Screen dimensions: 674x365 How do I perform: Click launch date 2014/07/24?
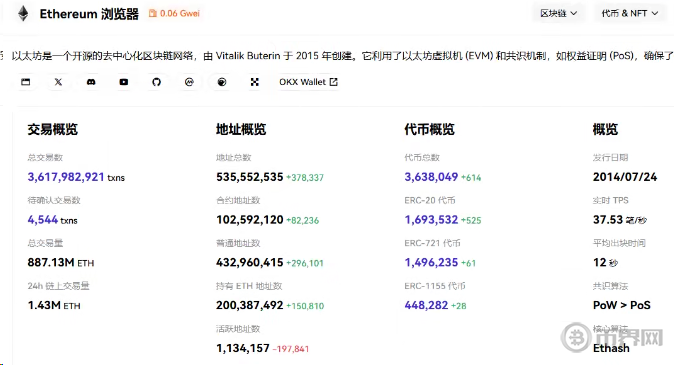coord(625,177)
